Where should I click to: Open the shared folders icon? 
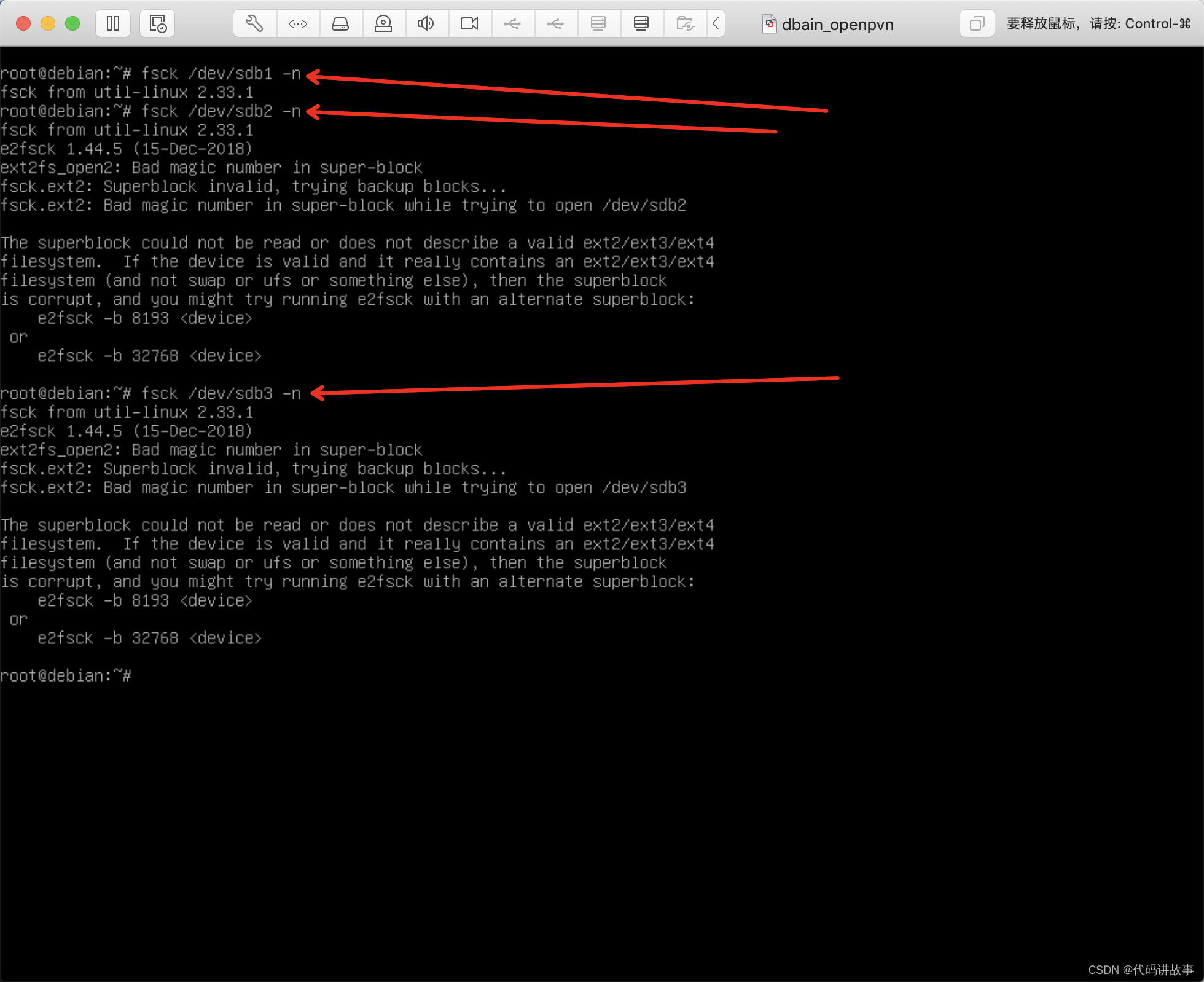click(x=685, y=24)
